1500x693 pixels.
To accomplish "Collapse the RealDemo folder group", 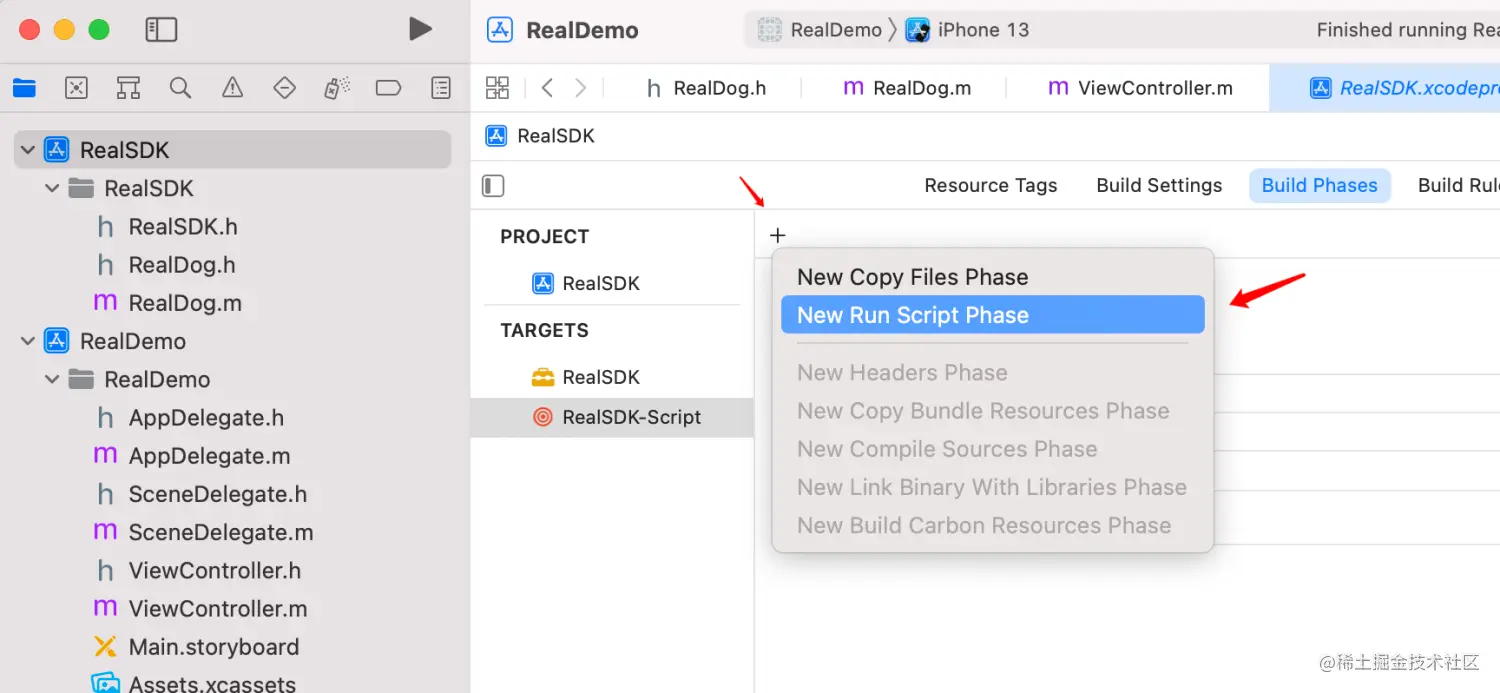I will [52, 380].
